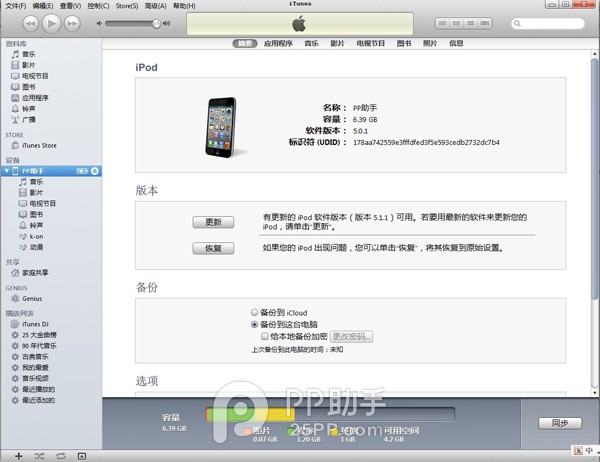The height and width of the screenshot is (462, 600).
Task: Open the Store(S) menu
Action: coord(127,6)
